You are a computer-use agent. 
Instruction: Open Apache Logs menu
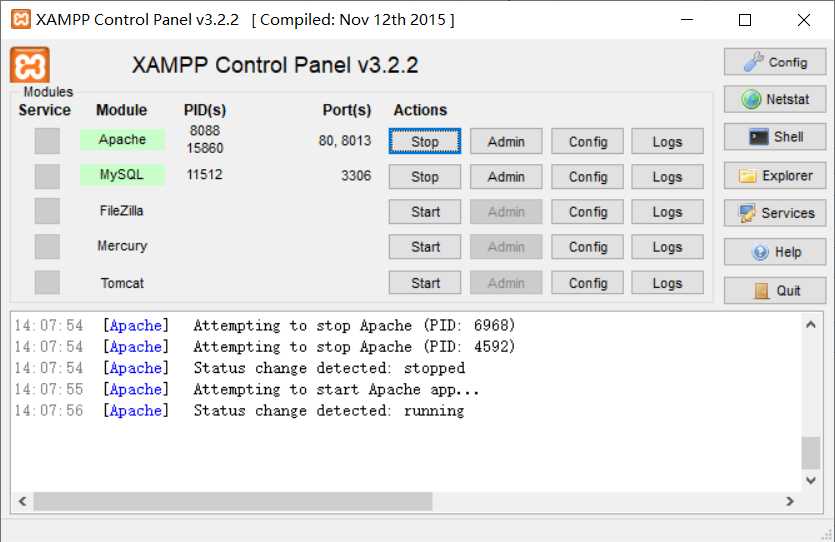667,141
